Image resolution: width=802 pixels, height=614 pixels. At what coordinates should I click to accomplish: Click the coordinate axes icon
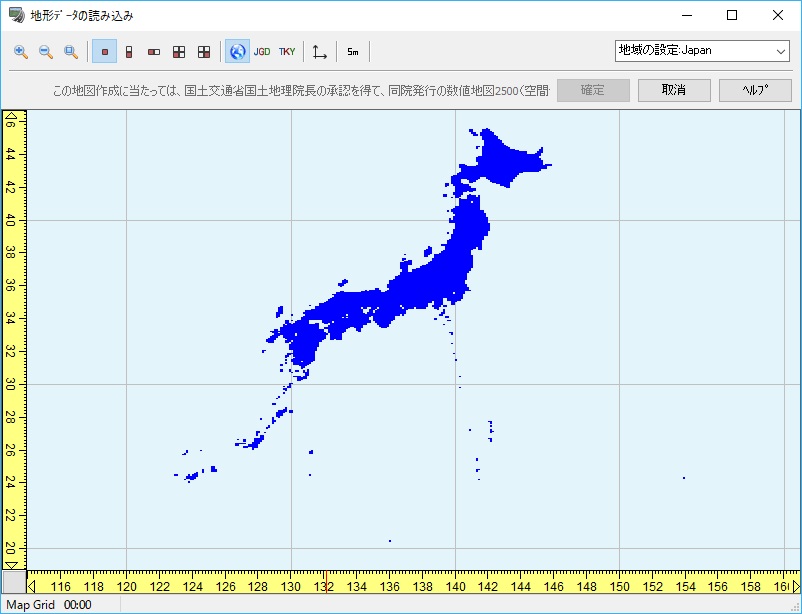pyautogui.click(x=319, y=51)
